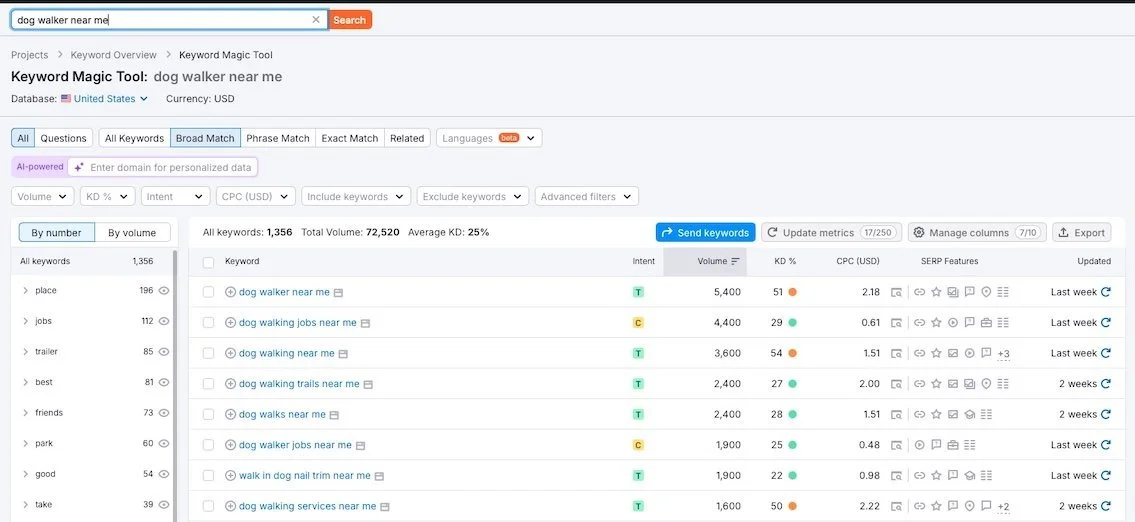Viewport: 1135px width, 522px height.
Task: Check the box for 'dog walking near me'
Action: click(x=208, y=353)
